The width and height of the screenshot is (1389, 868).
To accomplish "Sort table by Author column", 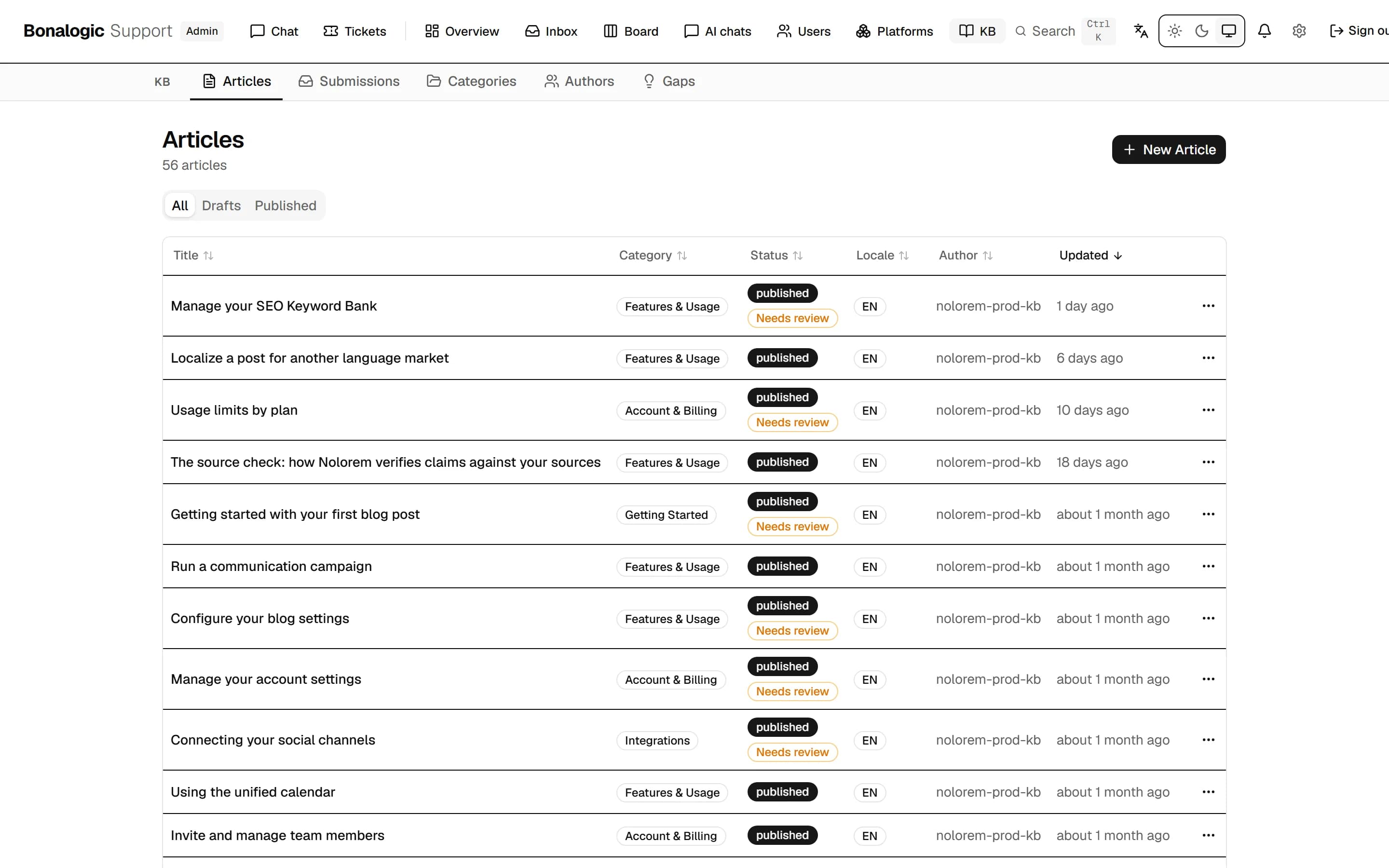I will (966, 256).
